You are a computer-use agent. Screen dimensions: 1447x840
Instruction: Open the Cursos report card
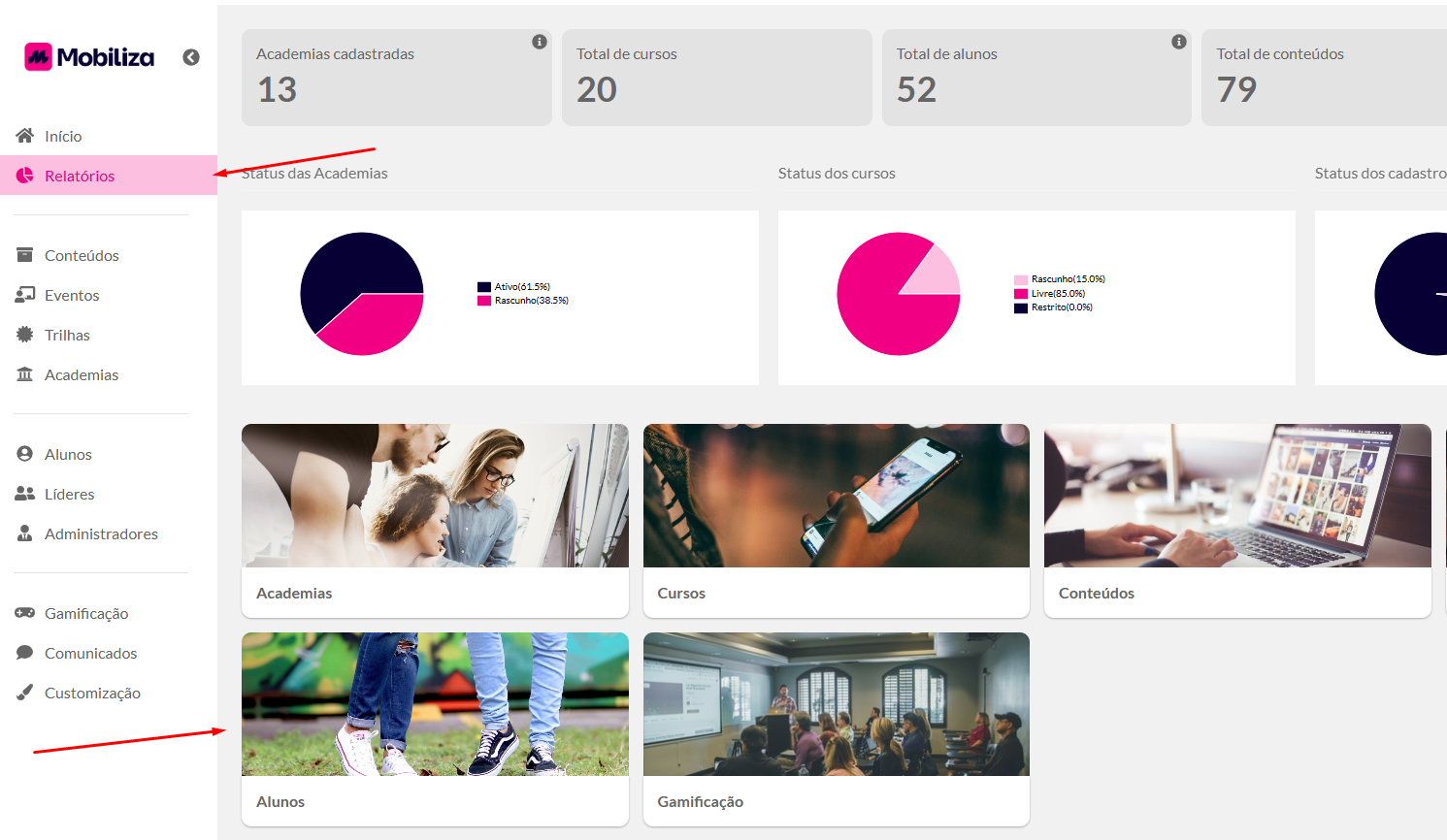pos(836,520)
